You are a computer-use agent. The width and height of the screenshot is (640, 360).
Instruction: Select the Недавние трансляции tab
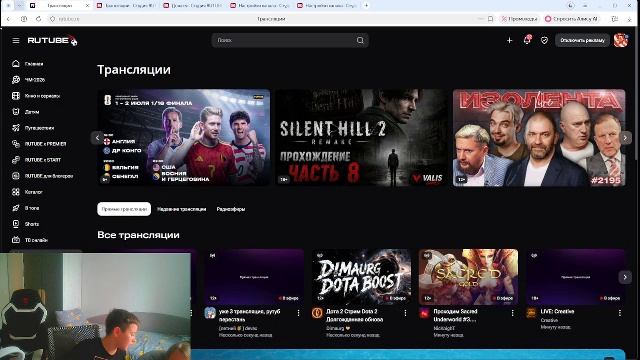182,209
